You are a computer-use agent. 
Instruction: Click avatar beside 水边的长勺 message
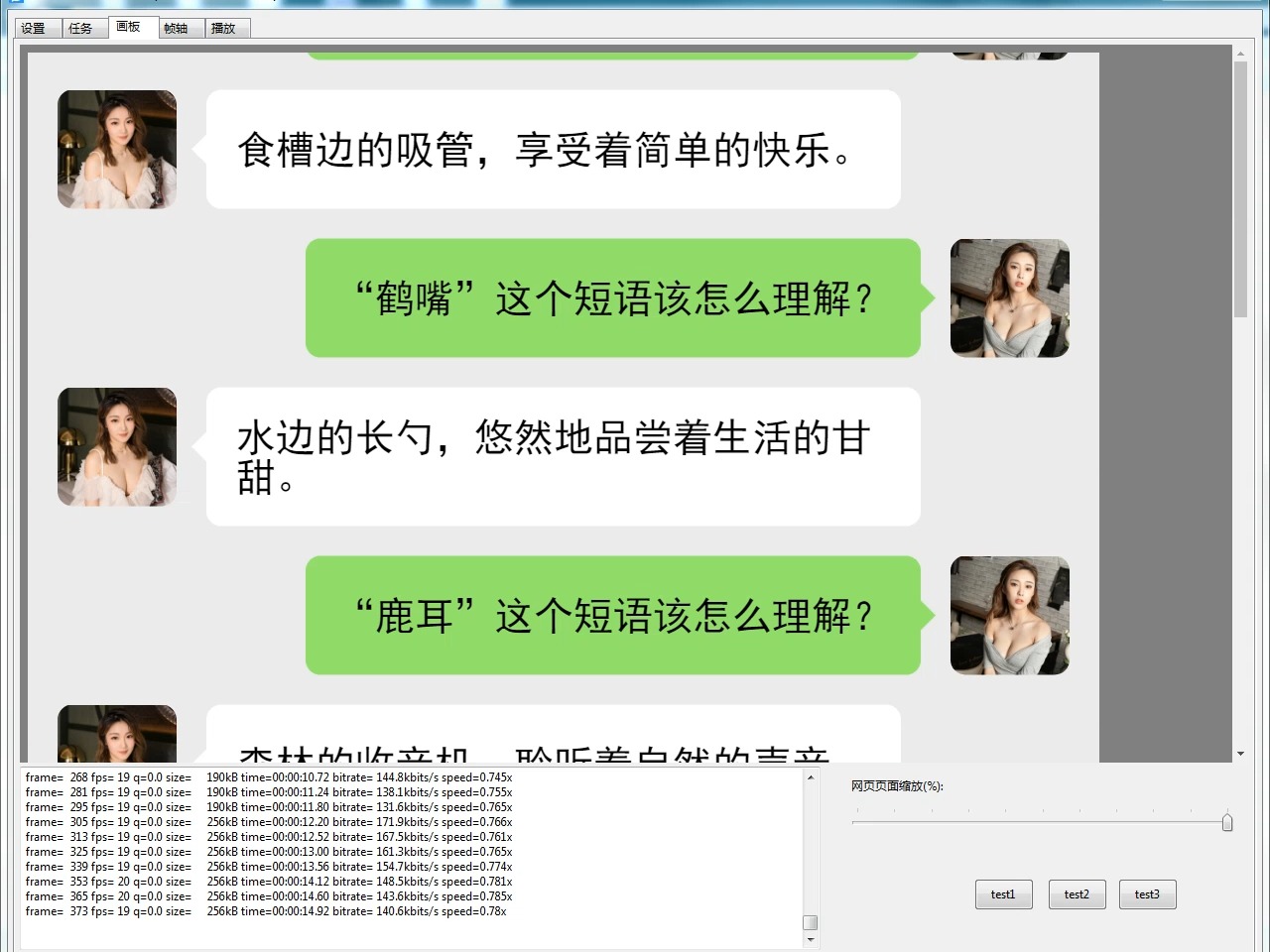[x=117, y=447]
